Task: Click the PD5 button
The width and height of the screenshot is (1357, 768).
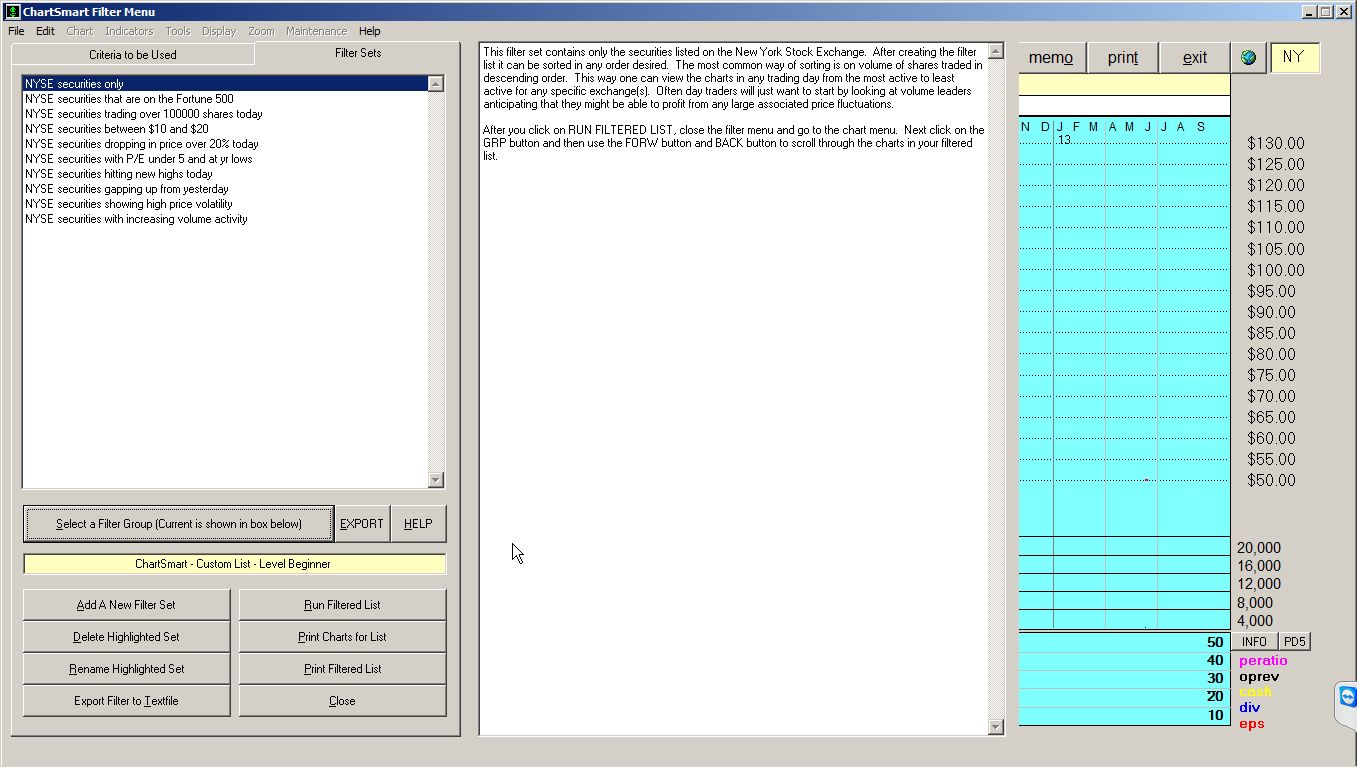Action: 1294,642
